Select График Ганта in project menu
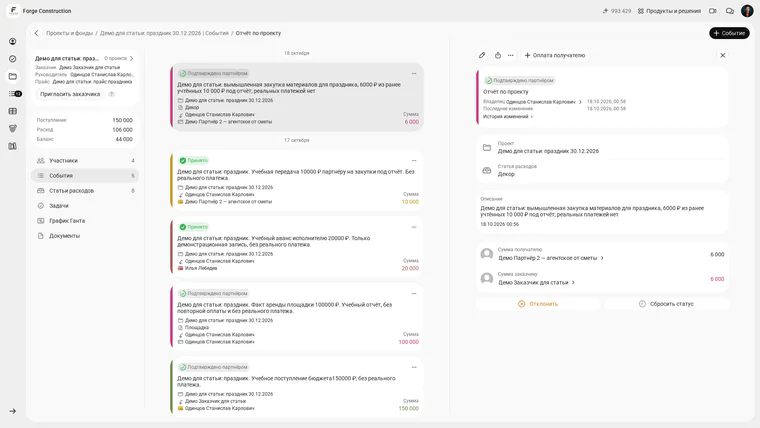This screenshot has height=428, width=760. tap(85, 221)
